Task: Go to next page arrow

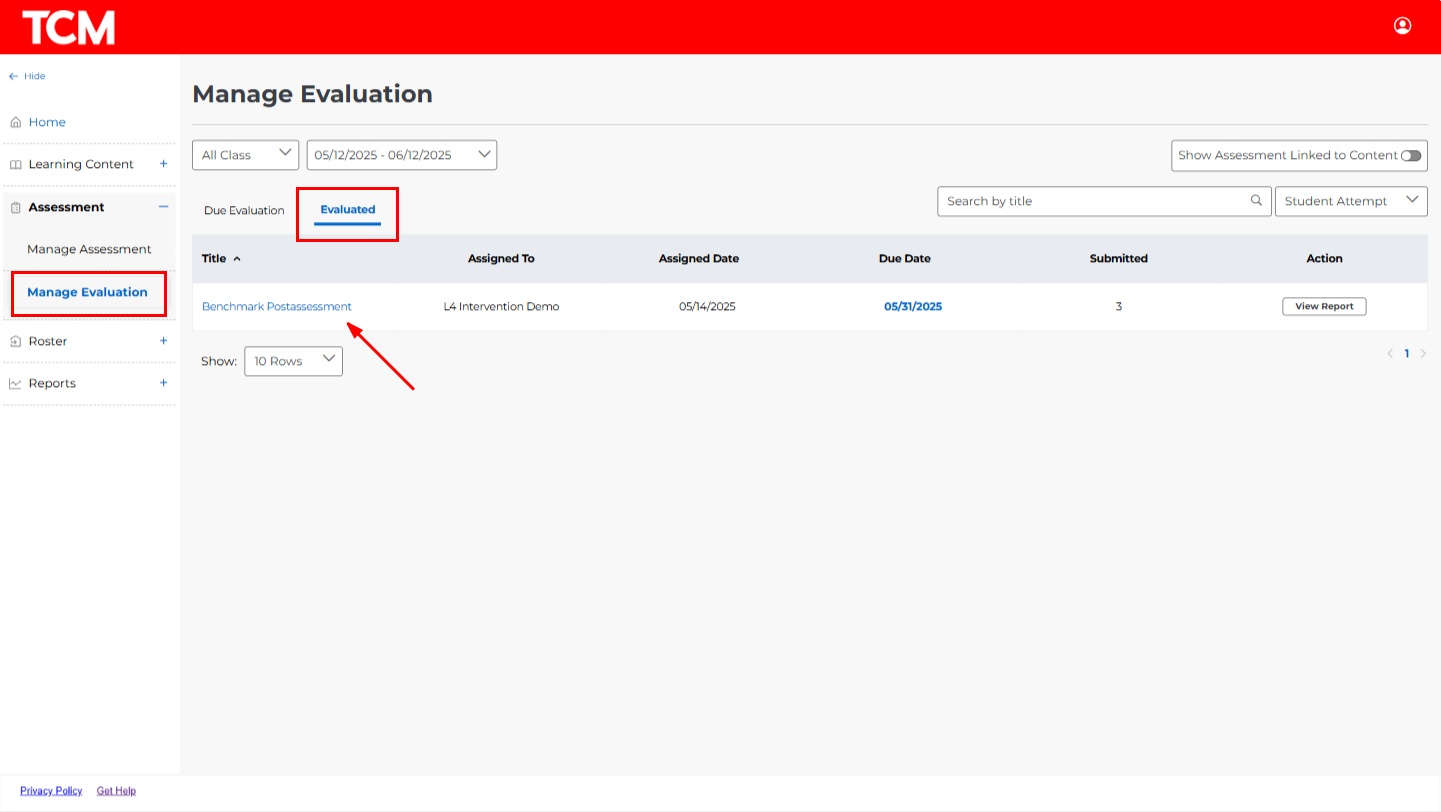Action: 1423,353
